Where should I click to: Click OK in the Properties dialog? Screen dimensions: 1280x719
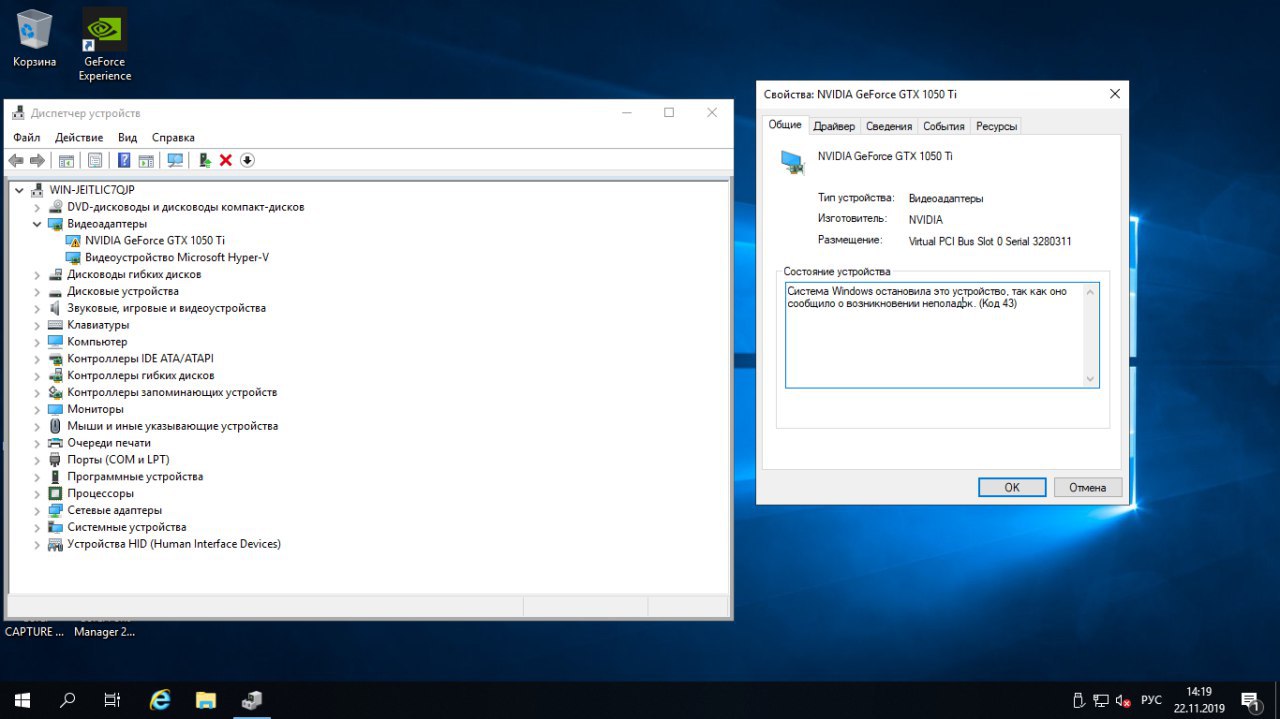[x=1012, y=487]
